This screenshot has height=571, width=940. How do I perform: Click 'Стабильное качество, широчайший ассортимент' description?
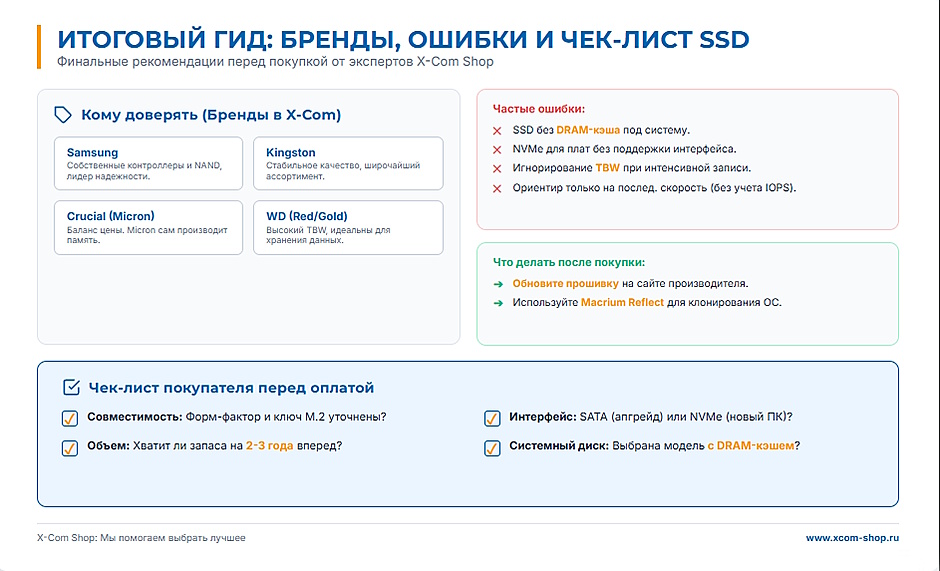point(343,171)
